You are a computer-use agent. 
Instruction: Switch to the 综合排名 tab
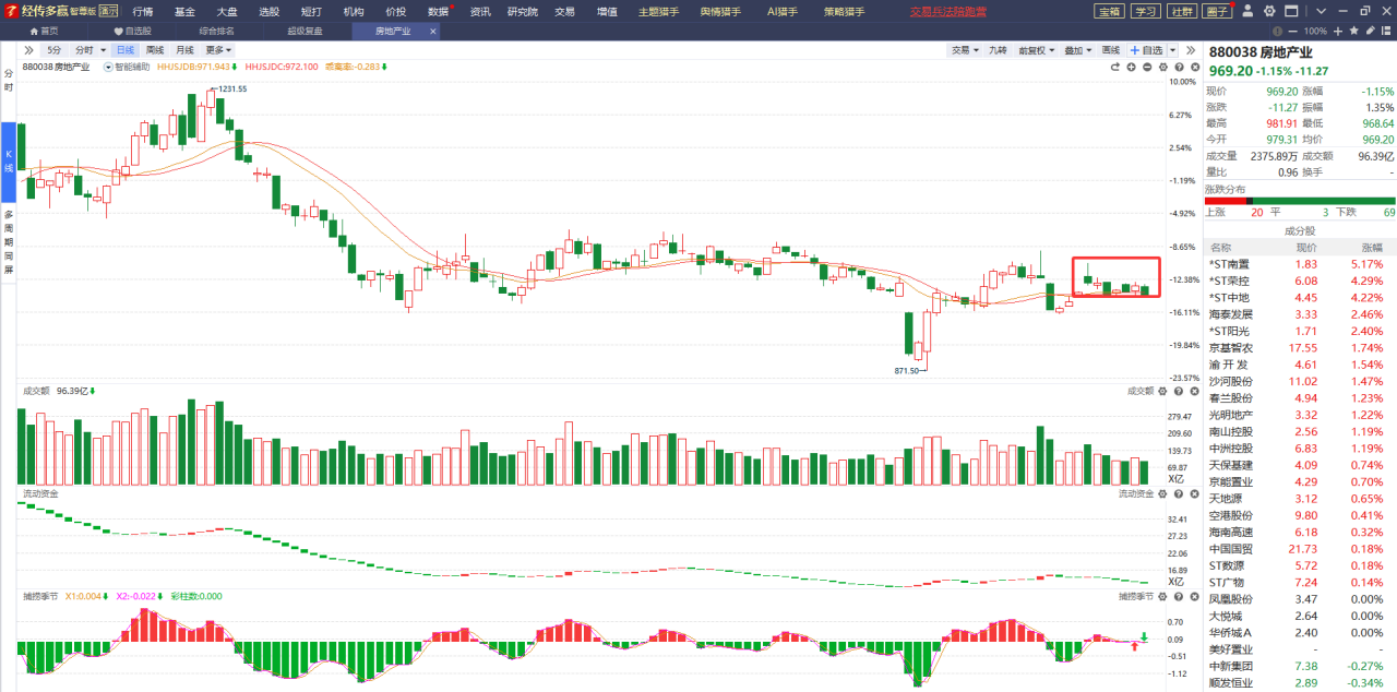point(216,31)
